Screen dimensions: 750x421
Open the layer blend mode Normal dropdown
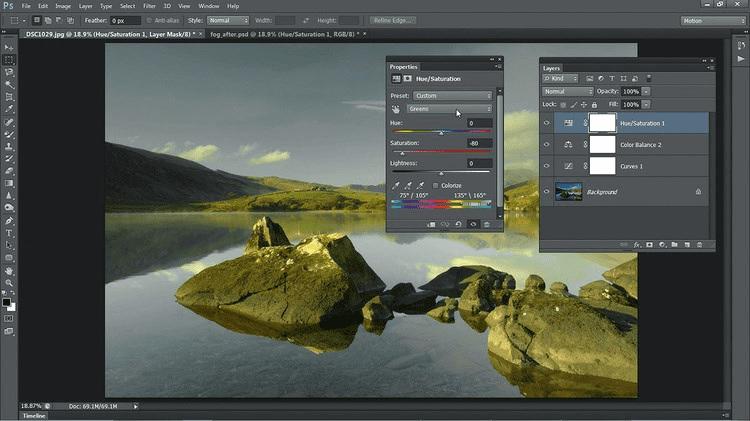568,91
